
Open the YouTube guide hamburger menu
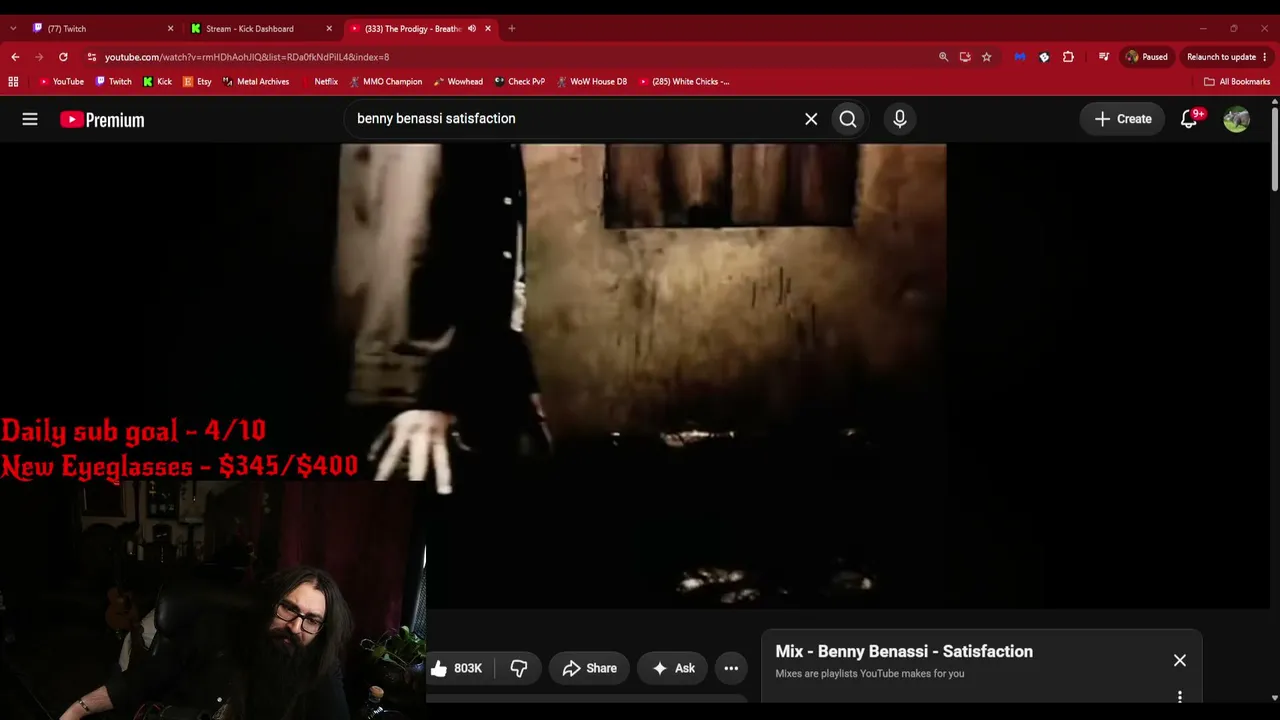click(x=30, y=119)
